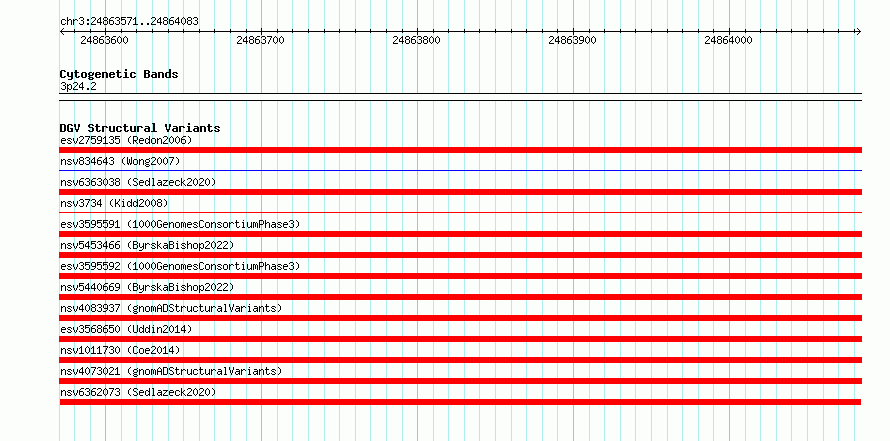The image size is (890, 441).
Task: Click the red bar under nsv4073021
Action: tap(460, 381)
